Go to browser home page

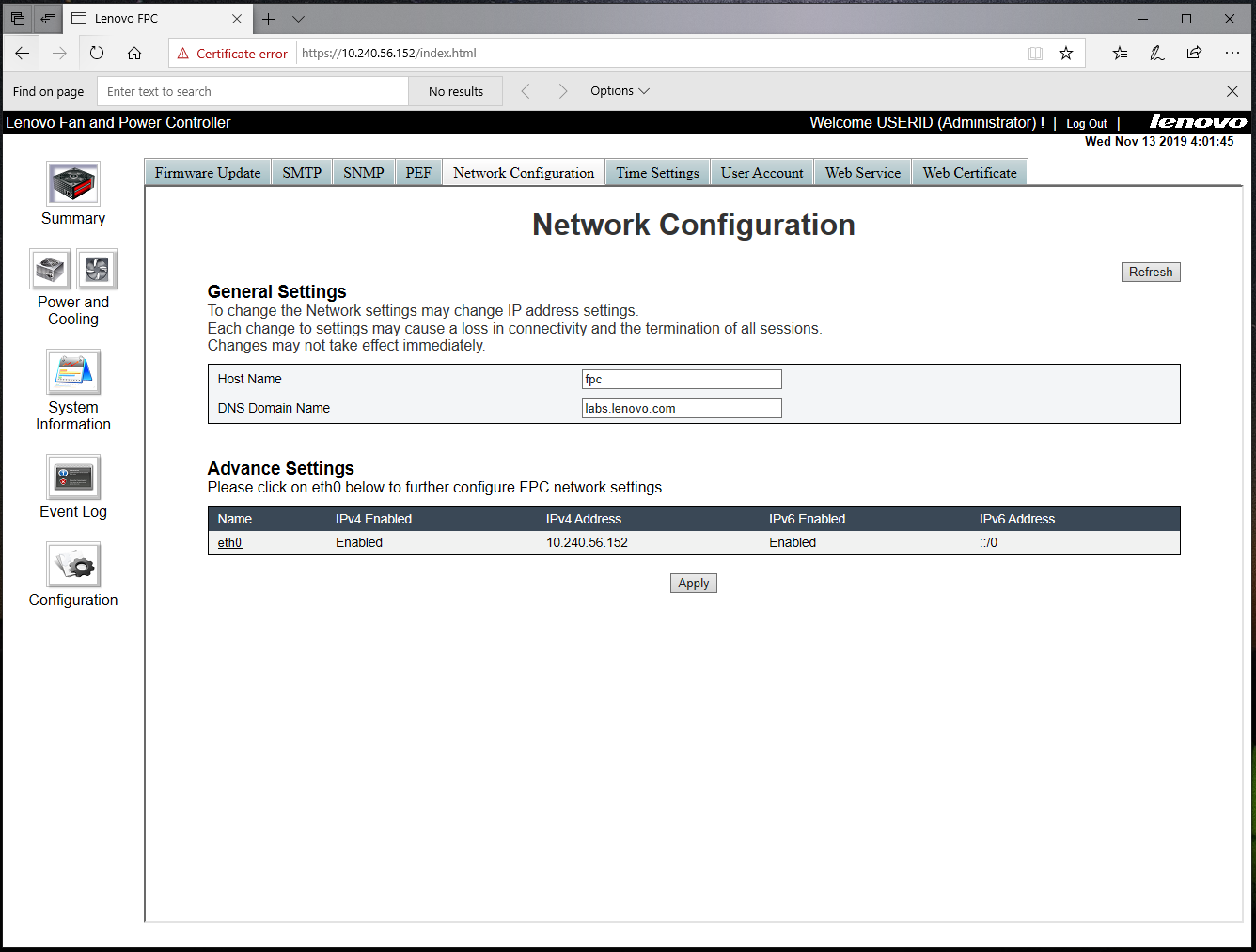(x=134, y=54)
